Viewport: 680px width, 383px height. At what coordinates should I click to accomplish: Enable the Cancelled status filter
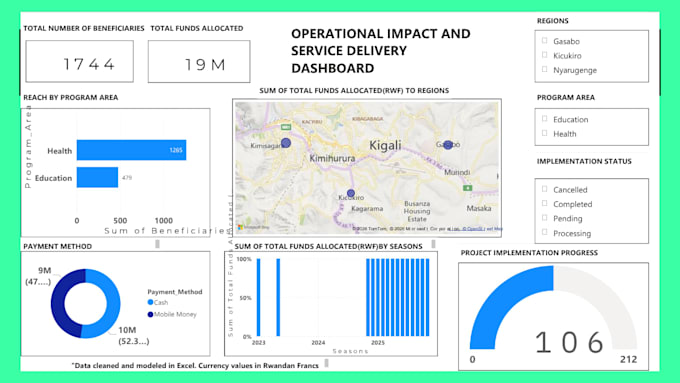(545, 189)
